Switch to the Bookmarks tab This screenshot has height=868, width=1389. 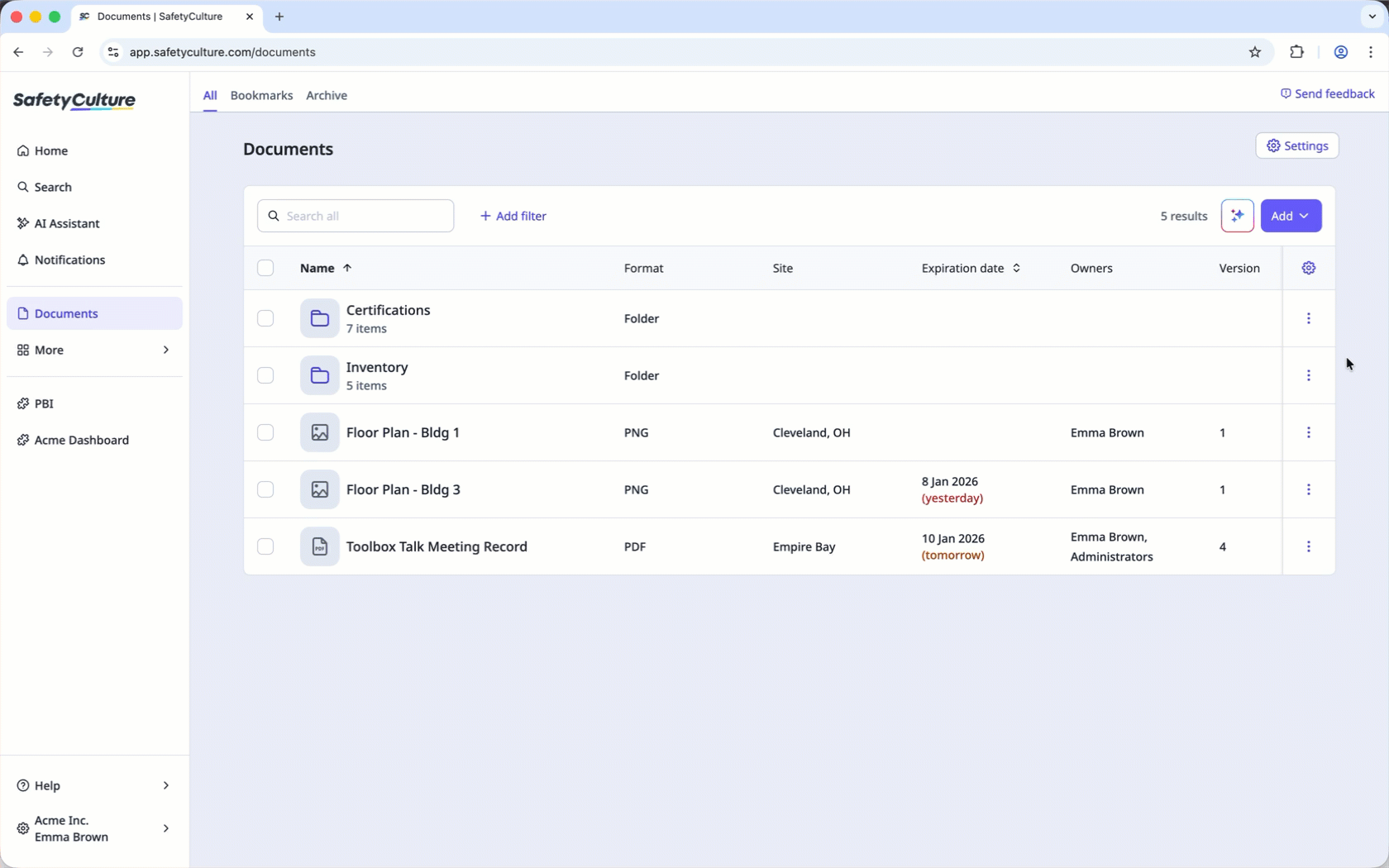coord(261,95)
